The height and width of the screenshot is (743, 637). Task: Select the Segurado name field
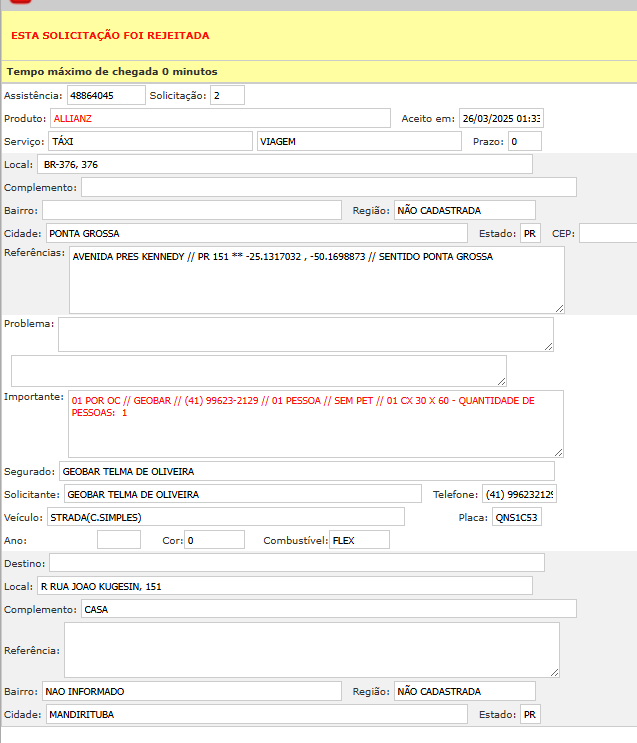(x=306, y=471)
